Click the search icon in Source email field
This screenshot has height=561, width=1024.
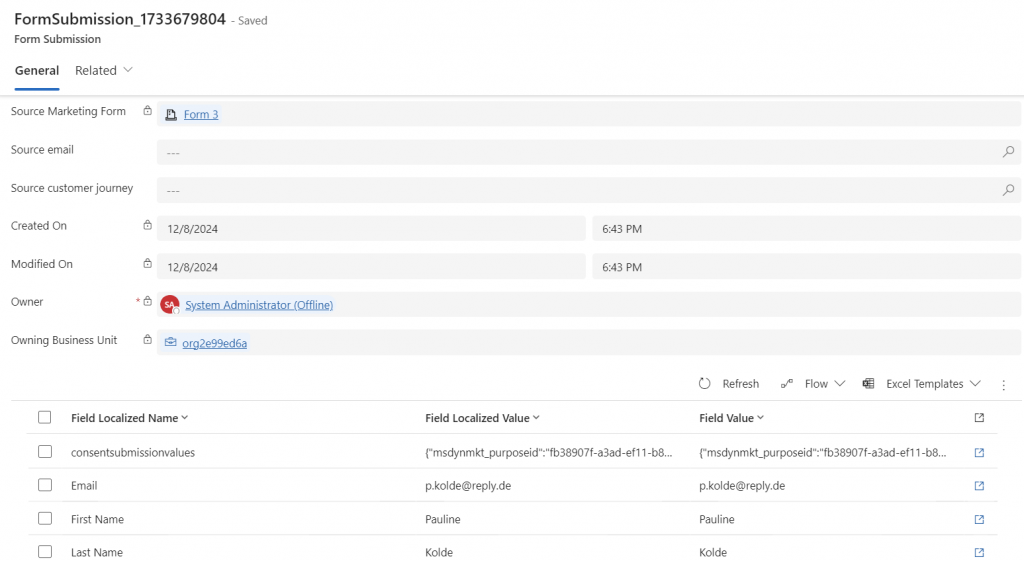pyautogui.click(x=1008, y=152)
